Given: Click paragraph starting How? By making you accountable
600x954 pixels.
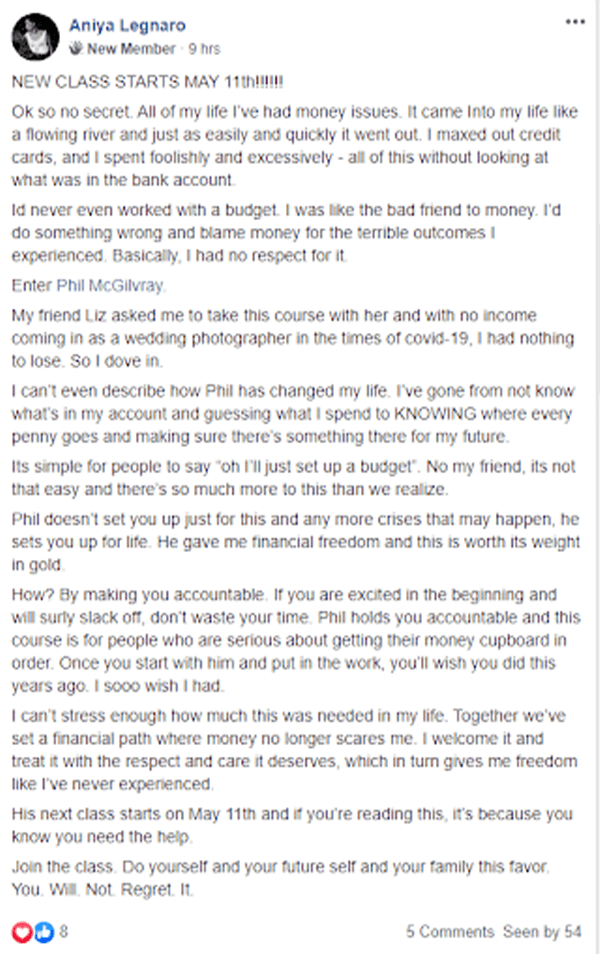Looking at the screenshot, I should pos(296,640).
